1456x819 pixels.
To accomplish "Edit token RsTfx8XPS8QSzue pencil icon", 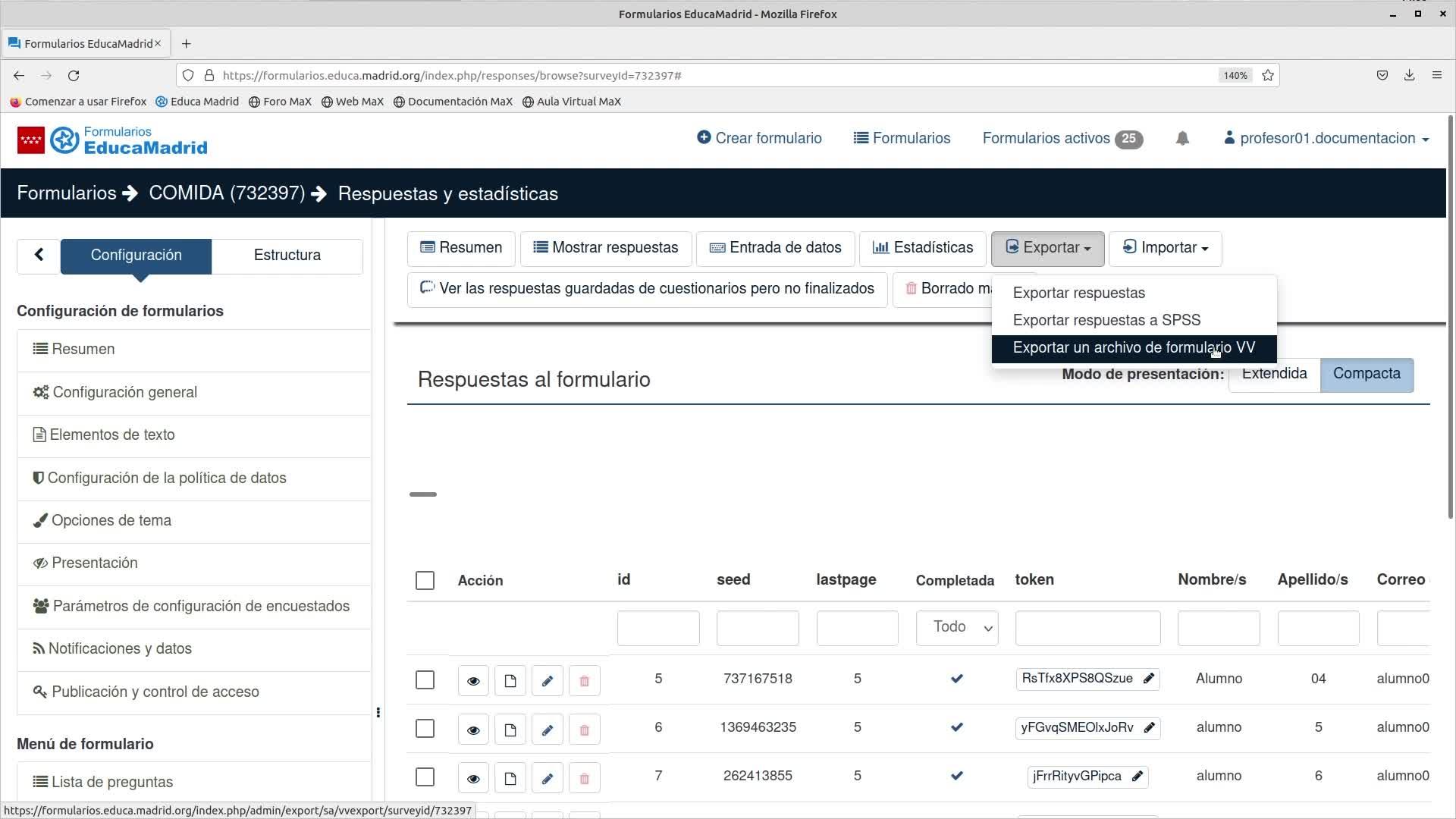I will (x=1149, y=679).
